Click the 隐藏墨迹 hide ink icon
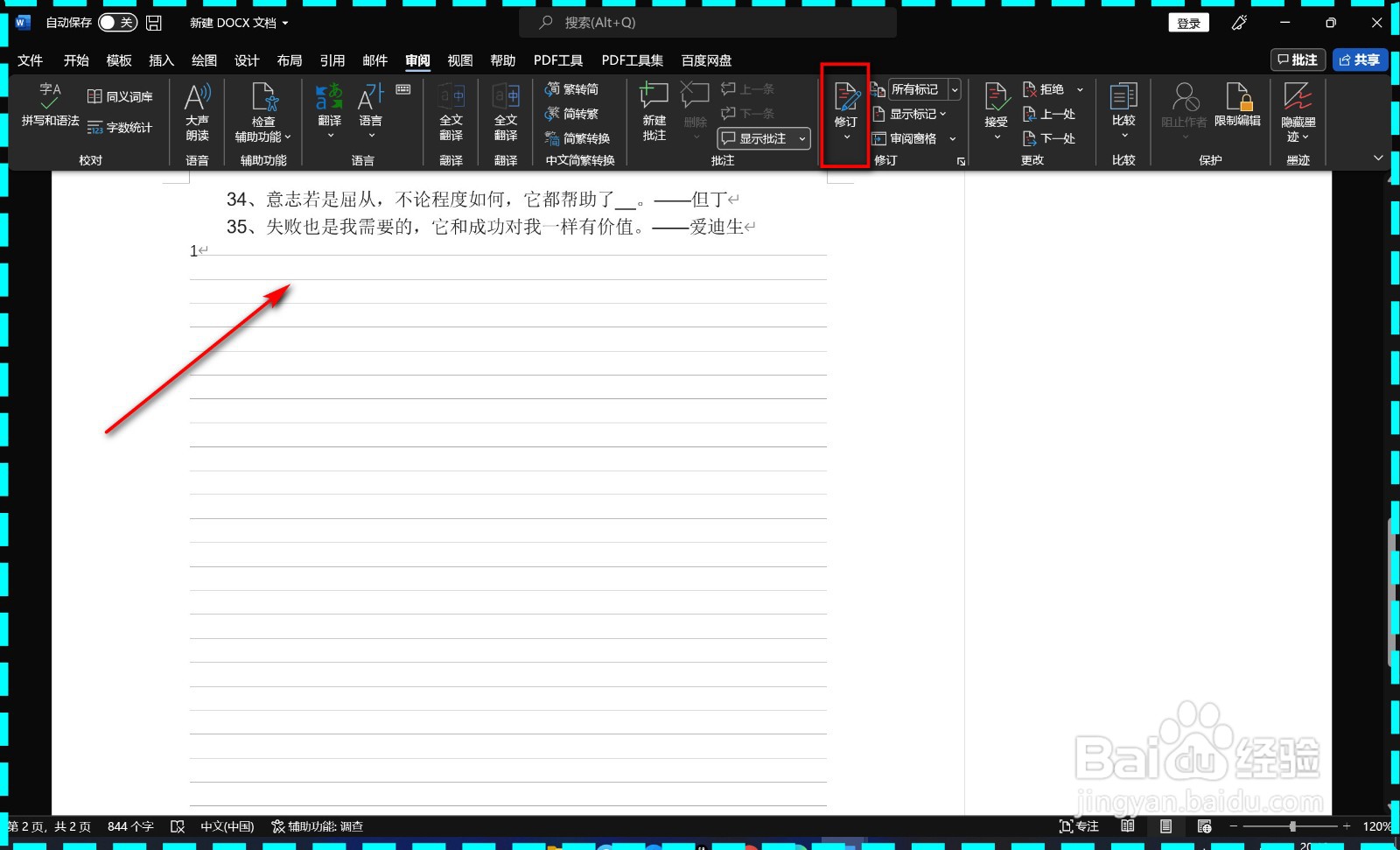The height and width of the screenshot is (850, 1400). coord(1298,96)
